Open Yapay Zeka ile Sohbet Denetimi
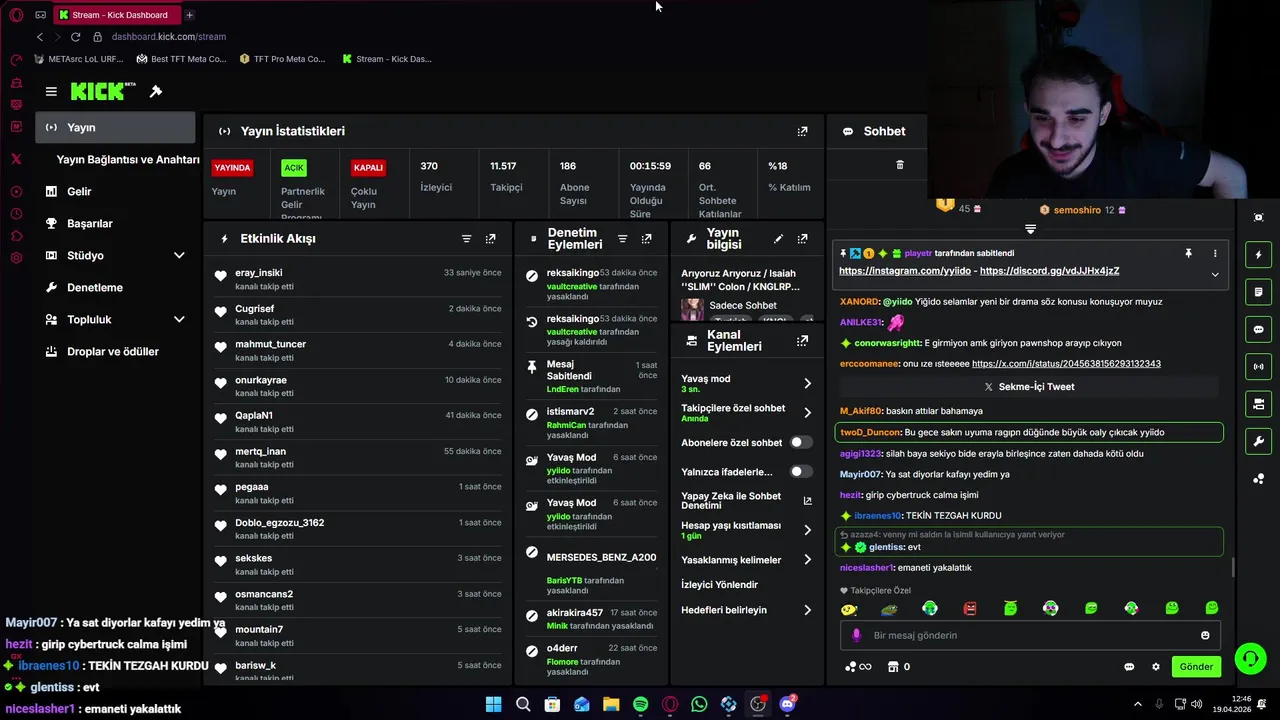This screenshot has width=1280, height=720. click(x=746, y=501)
